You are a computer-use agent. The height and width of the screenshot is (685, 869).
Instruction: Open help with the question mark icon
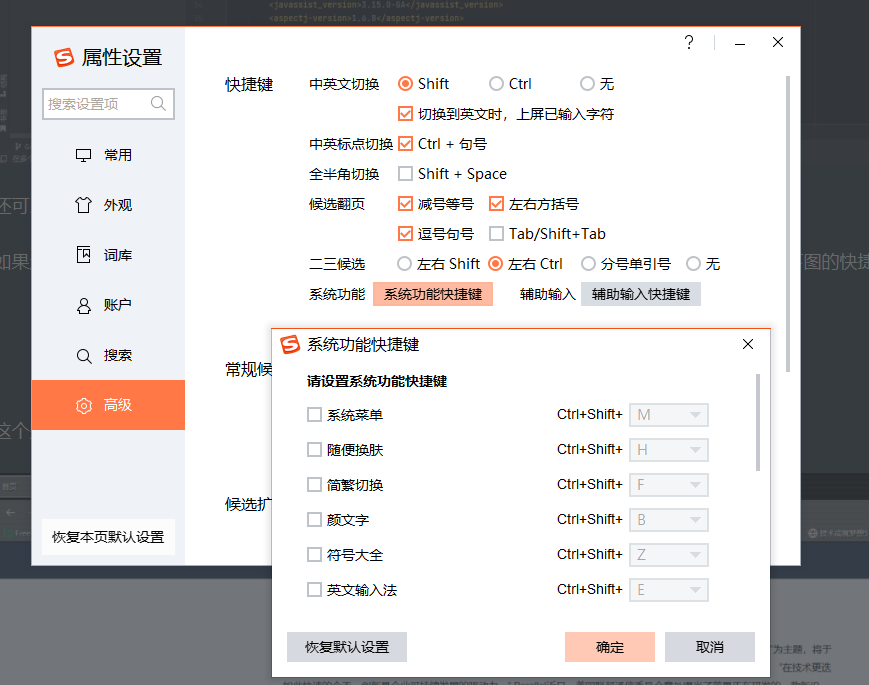click(689, 43)
